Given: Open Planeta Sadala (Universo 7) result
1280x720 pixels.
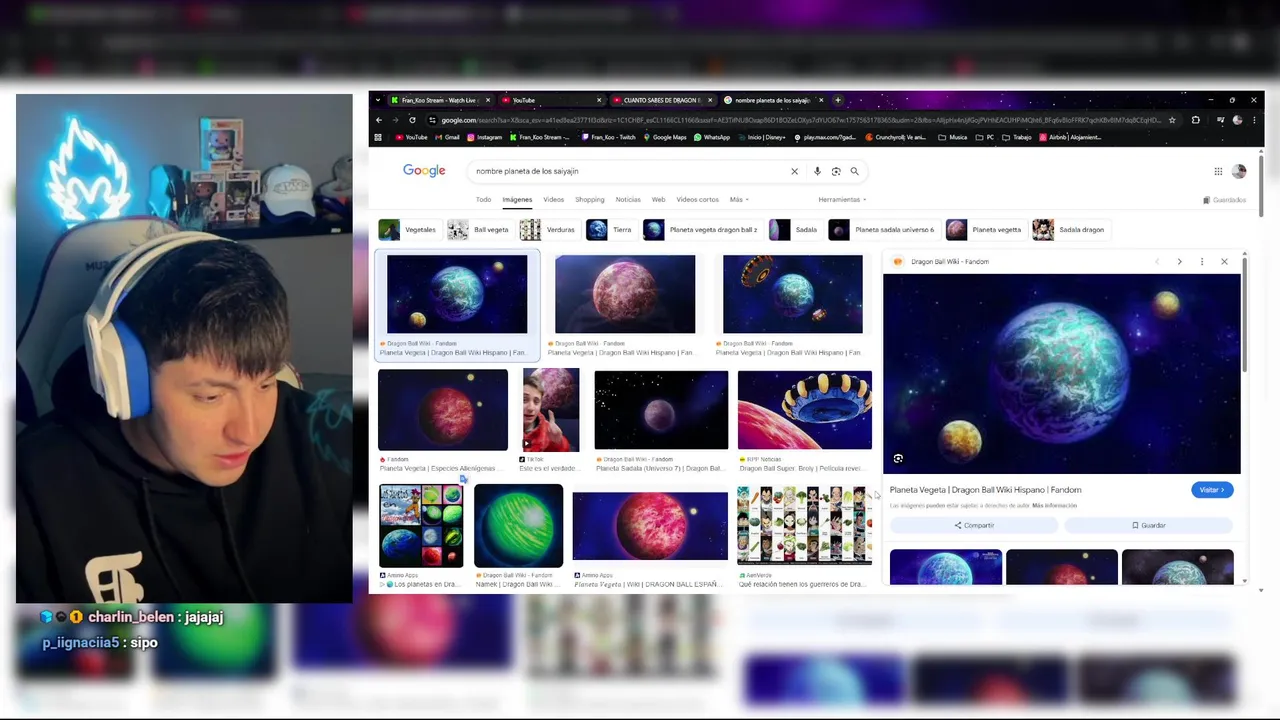Looking at the screenshot, I should [x=661, y=410].
